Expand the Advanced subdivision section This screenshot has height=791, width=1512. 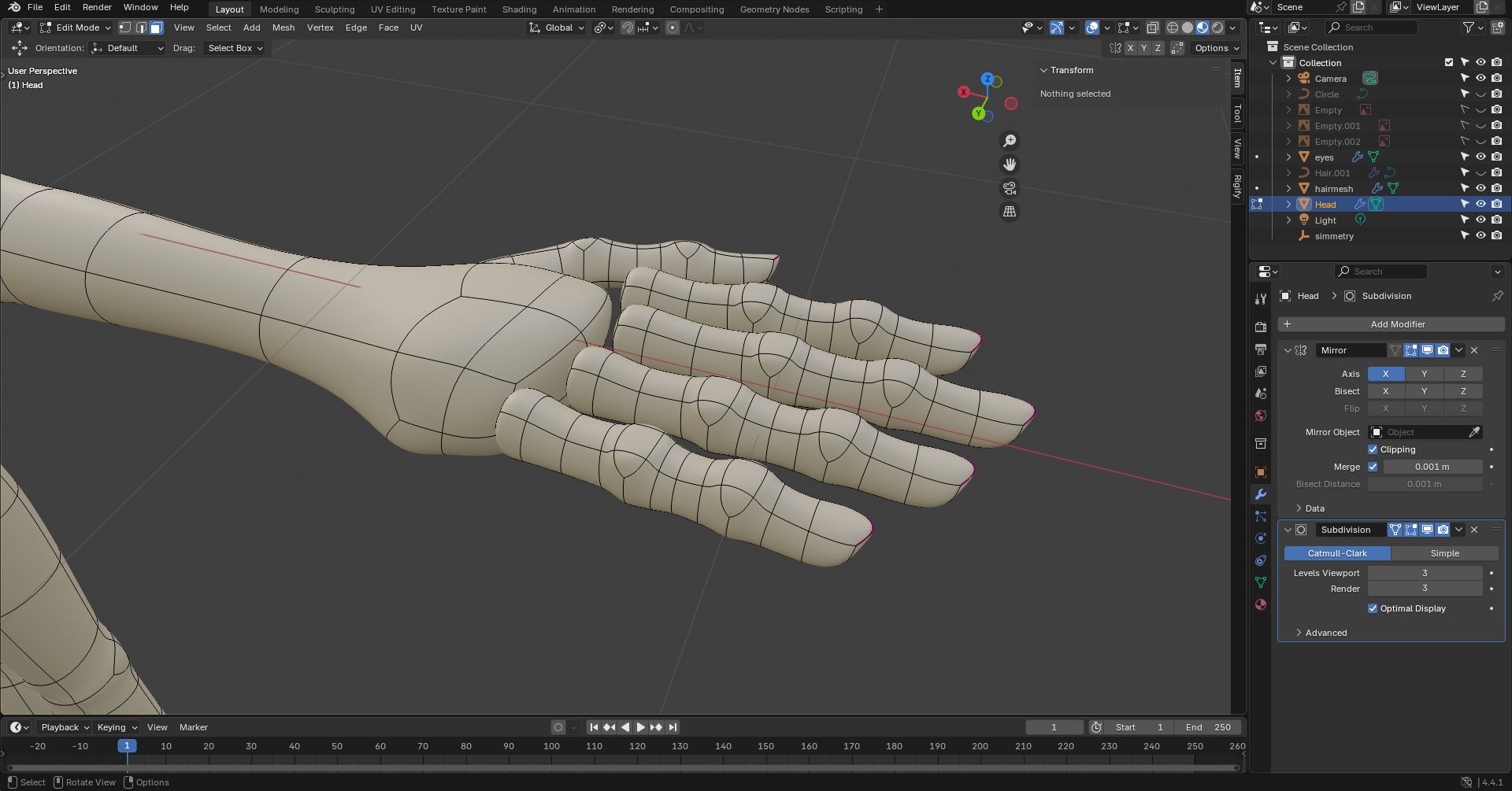pos(1325,633)
